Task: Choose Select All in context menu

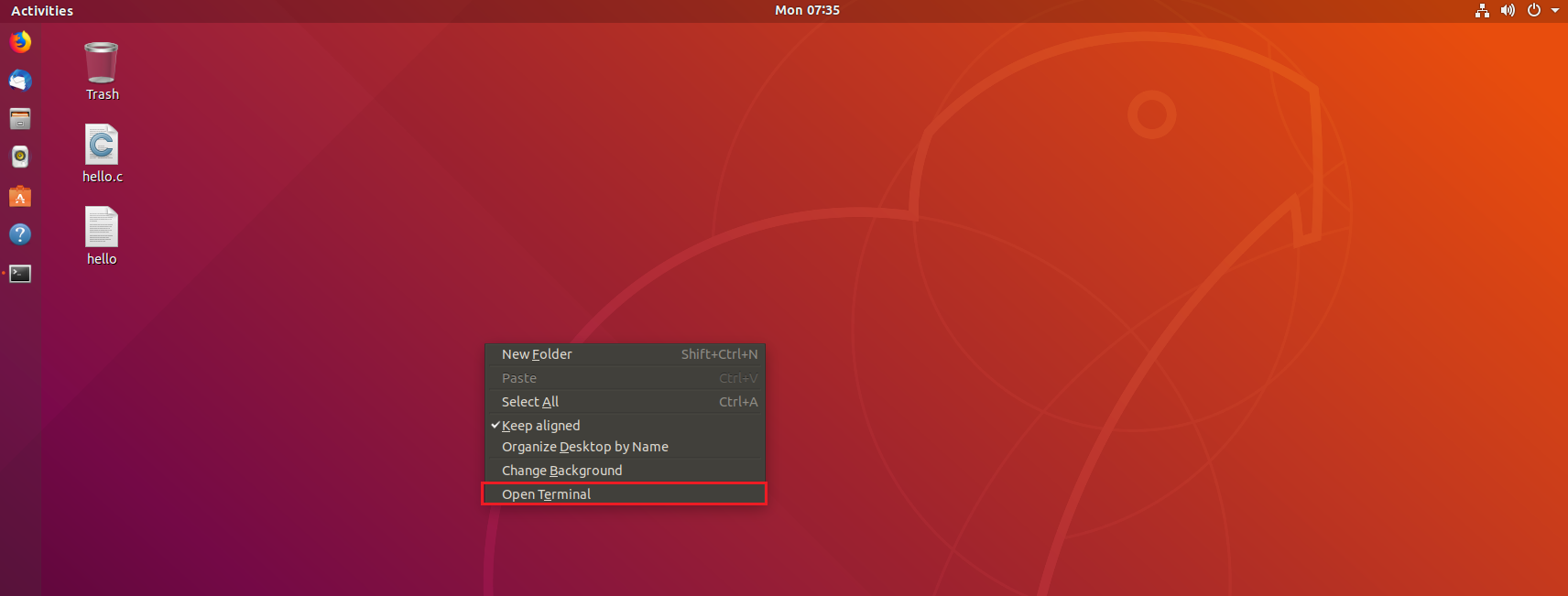Action: click(625, 402)
